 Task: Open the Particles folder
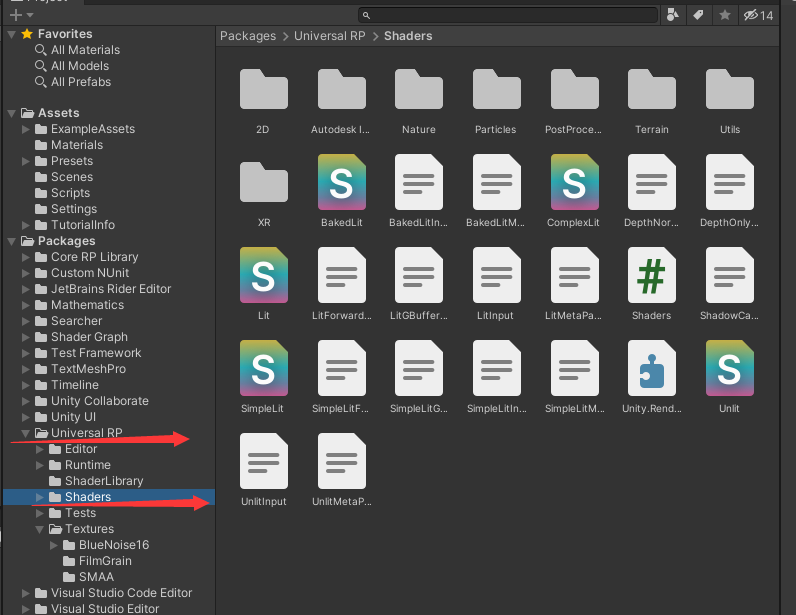coord(496,89)
